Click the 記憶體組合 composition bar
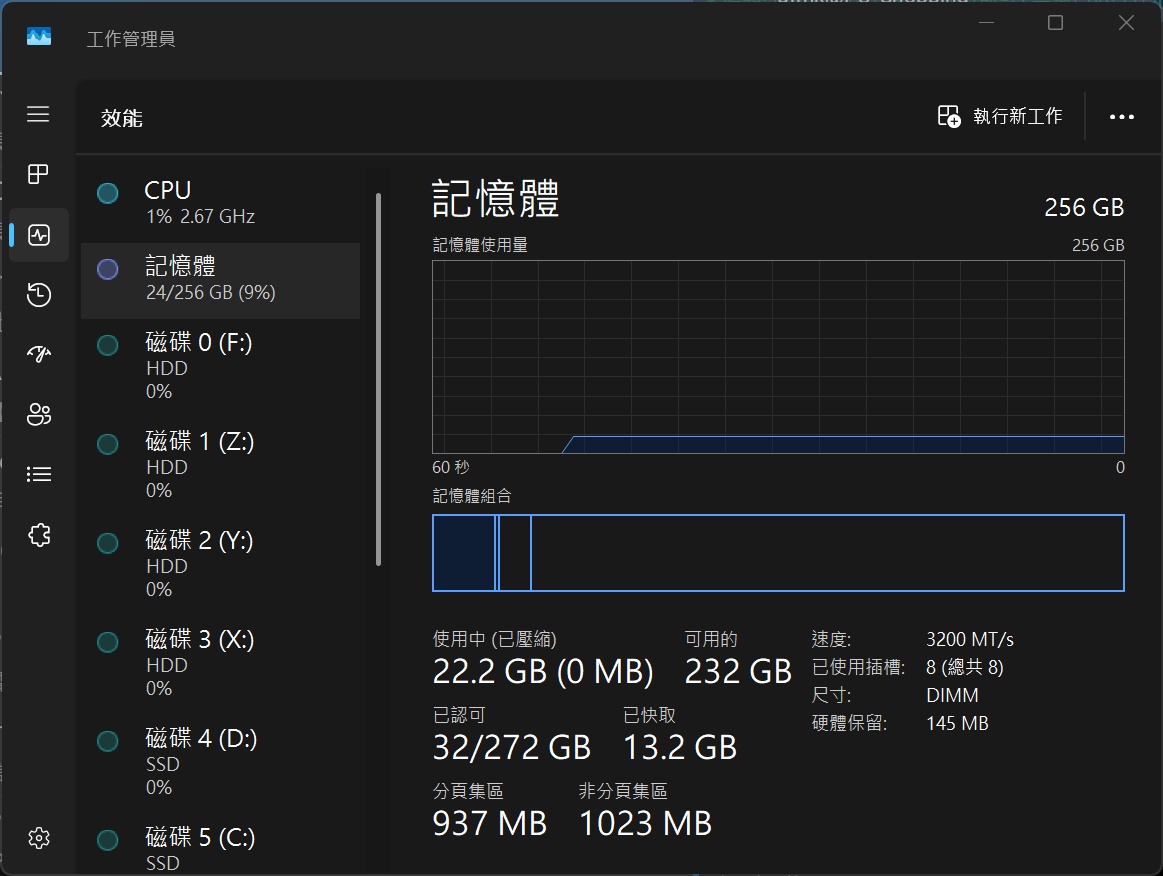Image resolution: width=1163 pixels, height=876 pixels. pos(778,553)
